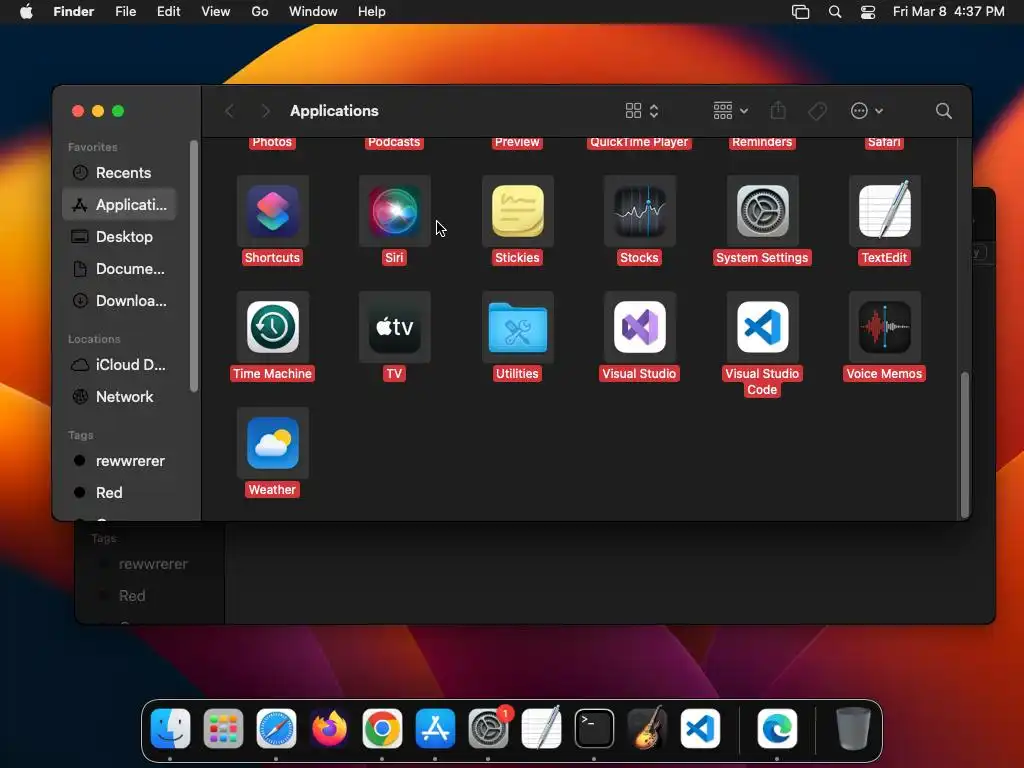The image size is (1024, 768).
Task: Click the Red tag in background Finder window
Action: click(132, 596)
